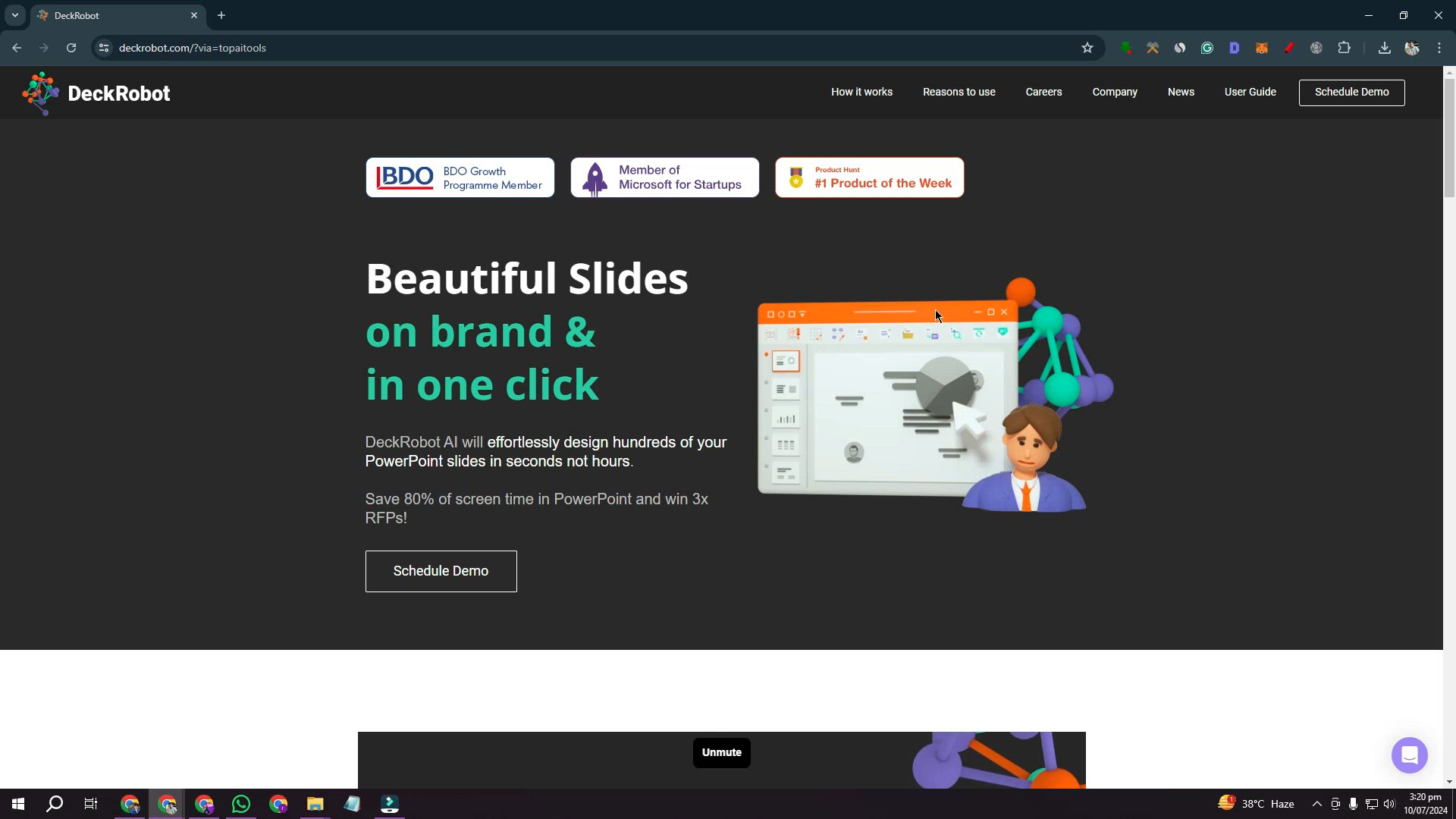This screenshot has height=819, width=1456.
Task: Go forward in browser history
Action: (44, 48)
